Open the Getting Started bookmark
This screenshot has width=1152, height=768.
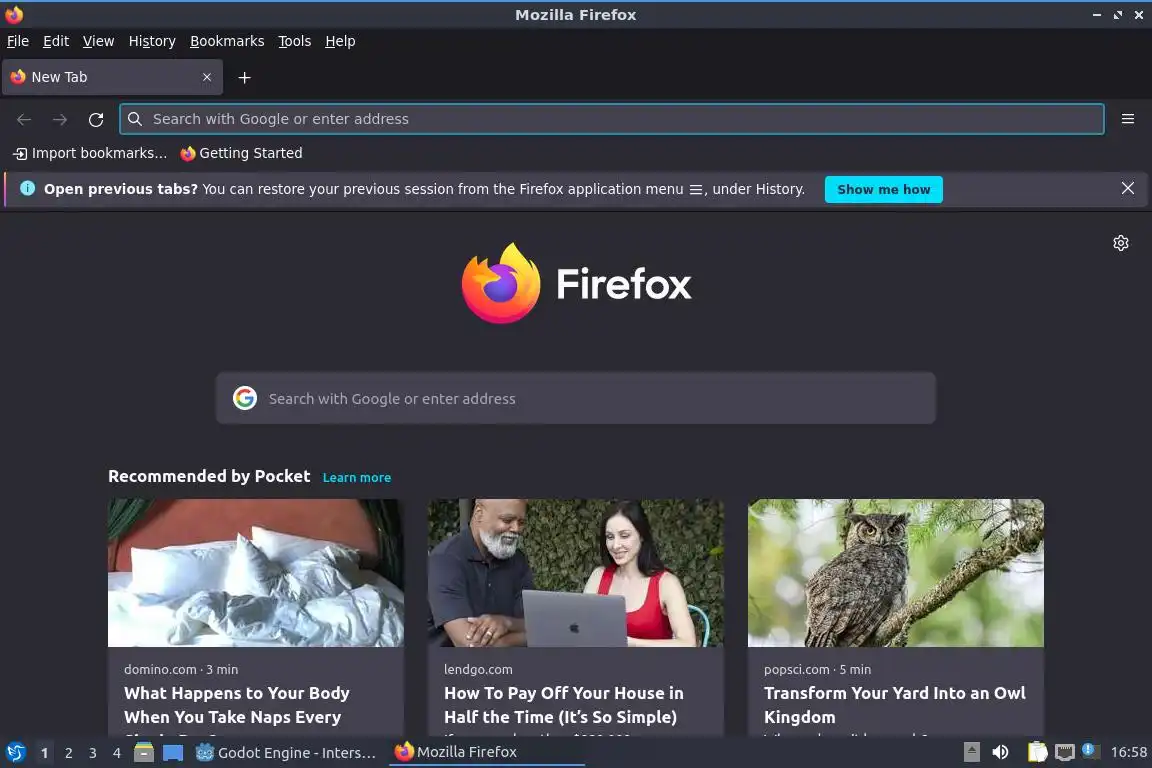coord(242,153)
